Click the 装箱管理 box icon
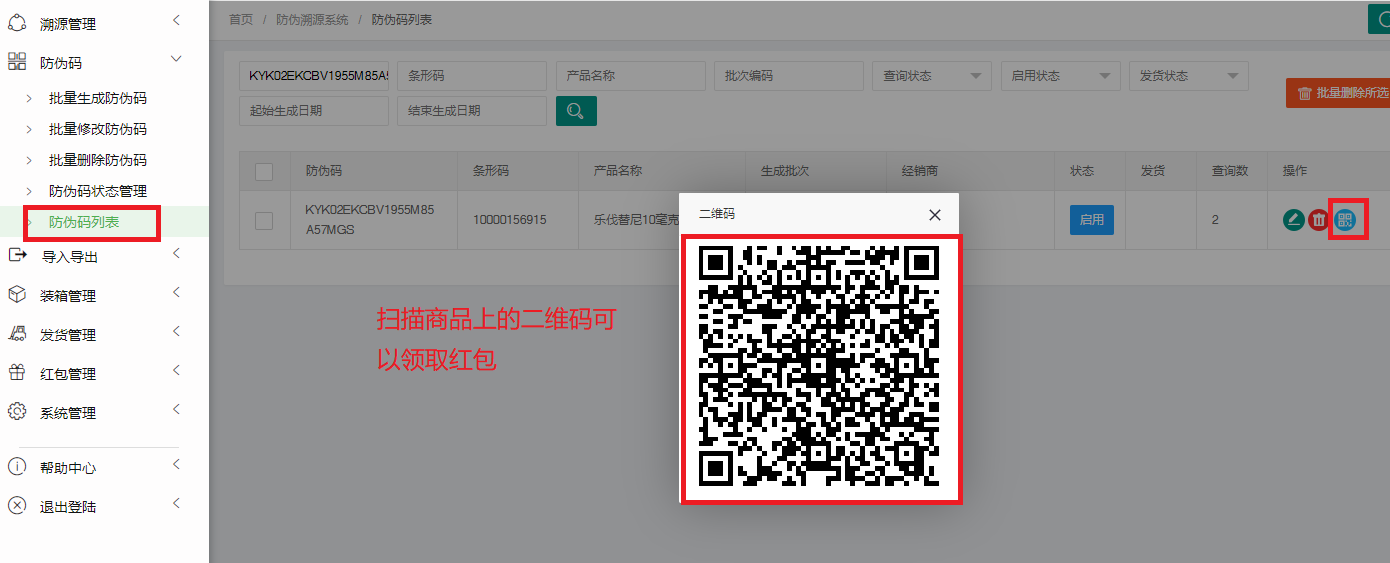This screenshot has height=563, width=1390. pos(17,295)
